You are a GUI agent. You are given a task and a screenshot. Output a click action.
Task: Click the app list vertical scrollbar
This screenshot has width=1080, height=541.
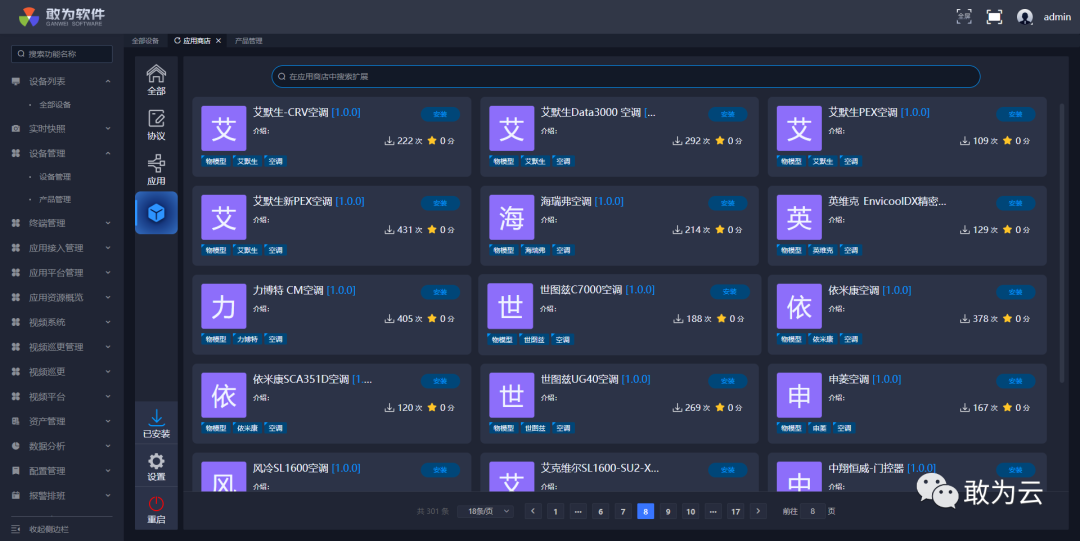click(1061, 241)
